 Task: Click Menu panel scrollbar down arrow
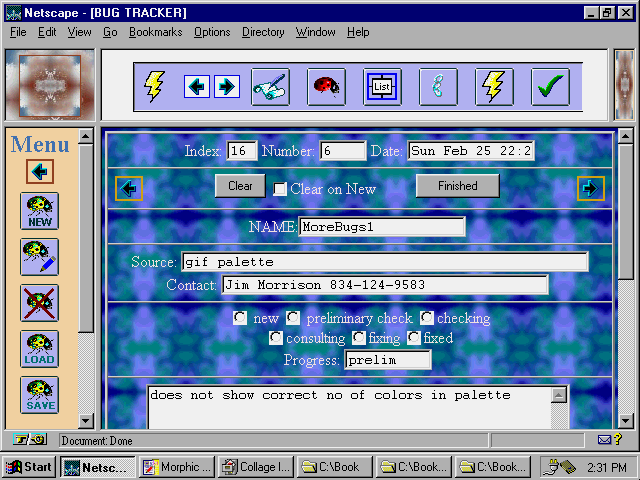(86, 420)
